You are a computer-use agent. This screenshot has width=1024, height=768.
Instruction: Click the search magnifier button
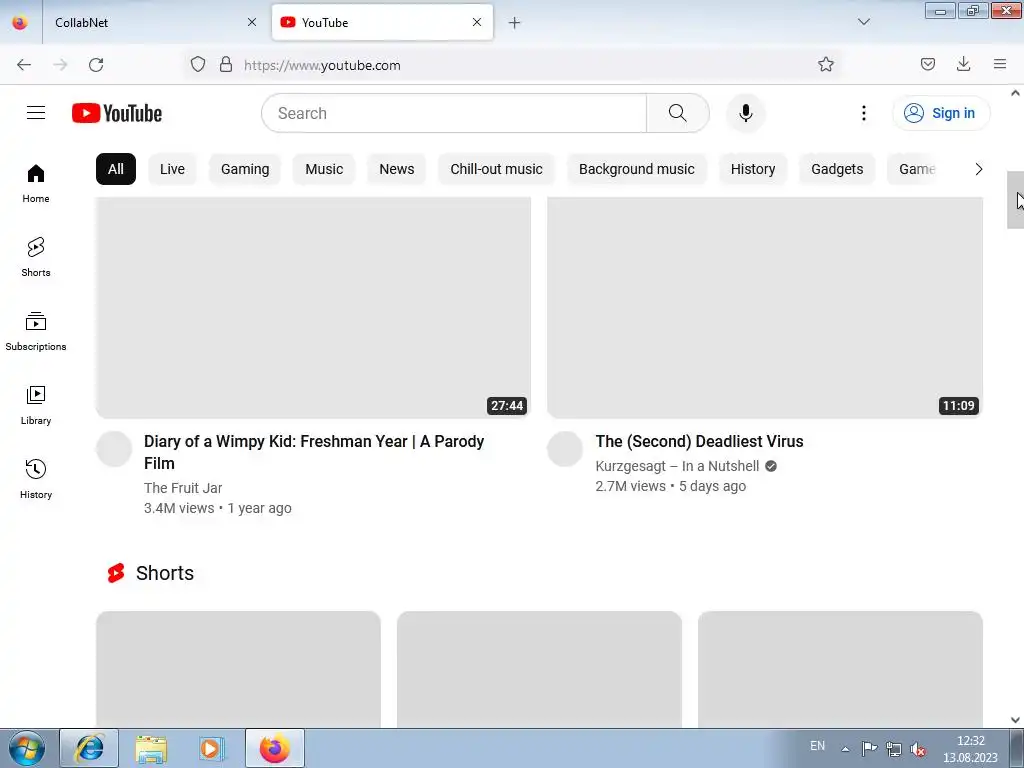click(x=677, y=113)
